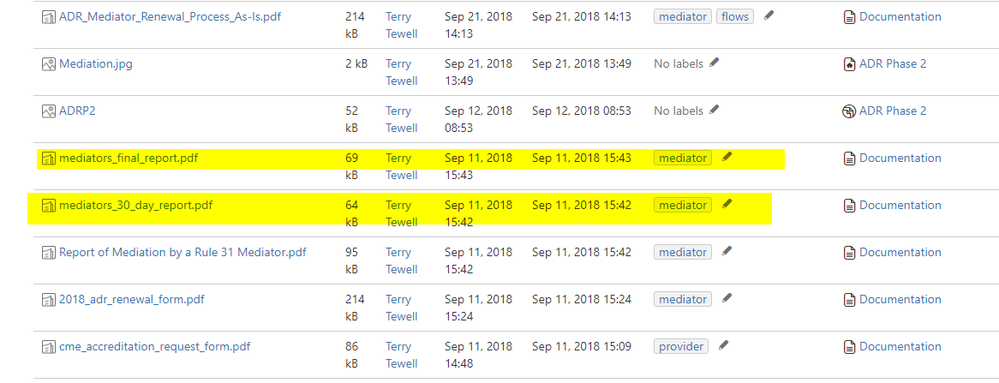Click the edit labels pencil for ADR_Mediator_Renewal_Process_As-Is.pdf
999x383 pixels.
coord(769,16)
